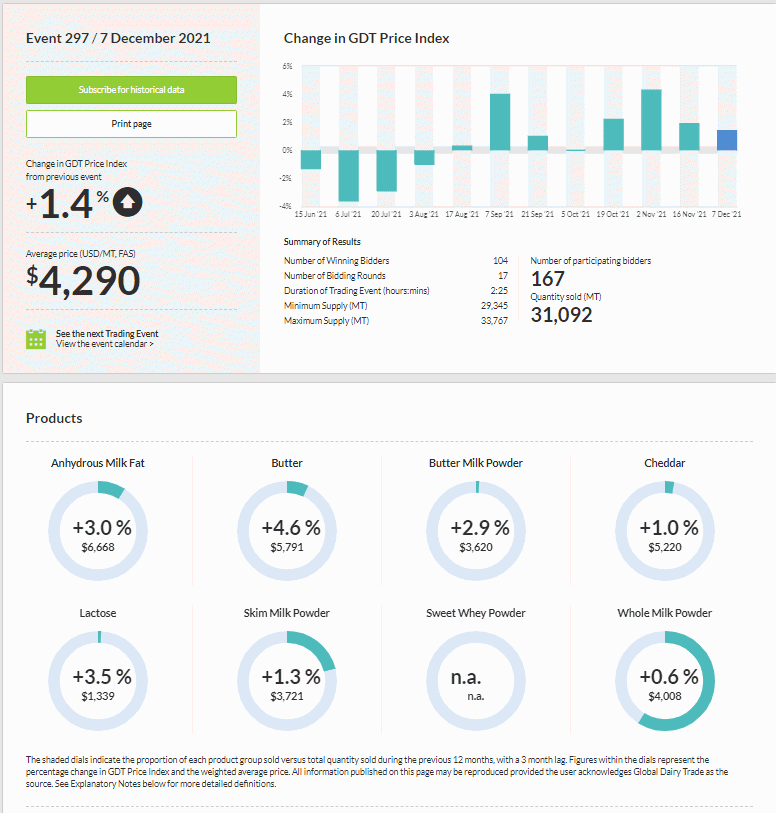Image resolution: width=776 pixels, height=813 pixels.
Task: Open the Whole Milk Powder dial
Action: [665, 681]
